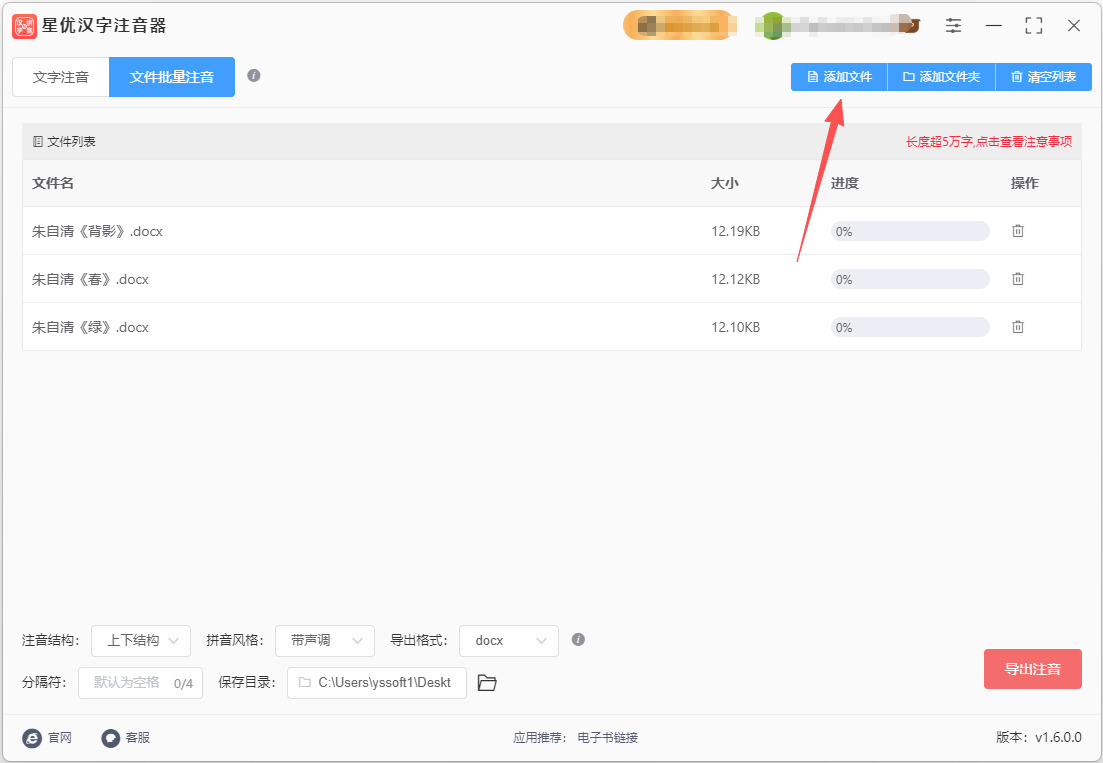The height and width of the screenshot is (763, 1103).
Task: Click the 添加文件夹 button
Action: (x=941, y=77)
